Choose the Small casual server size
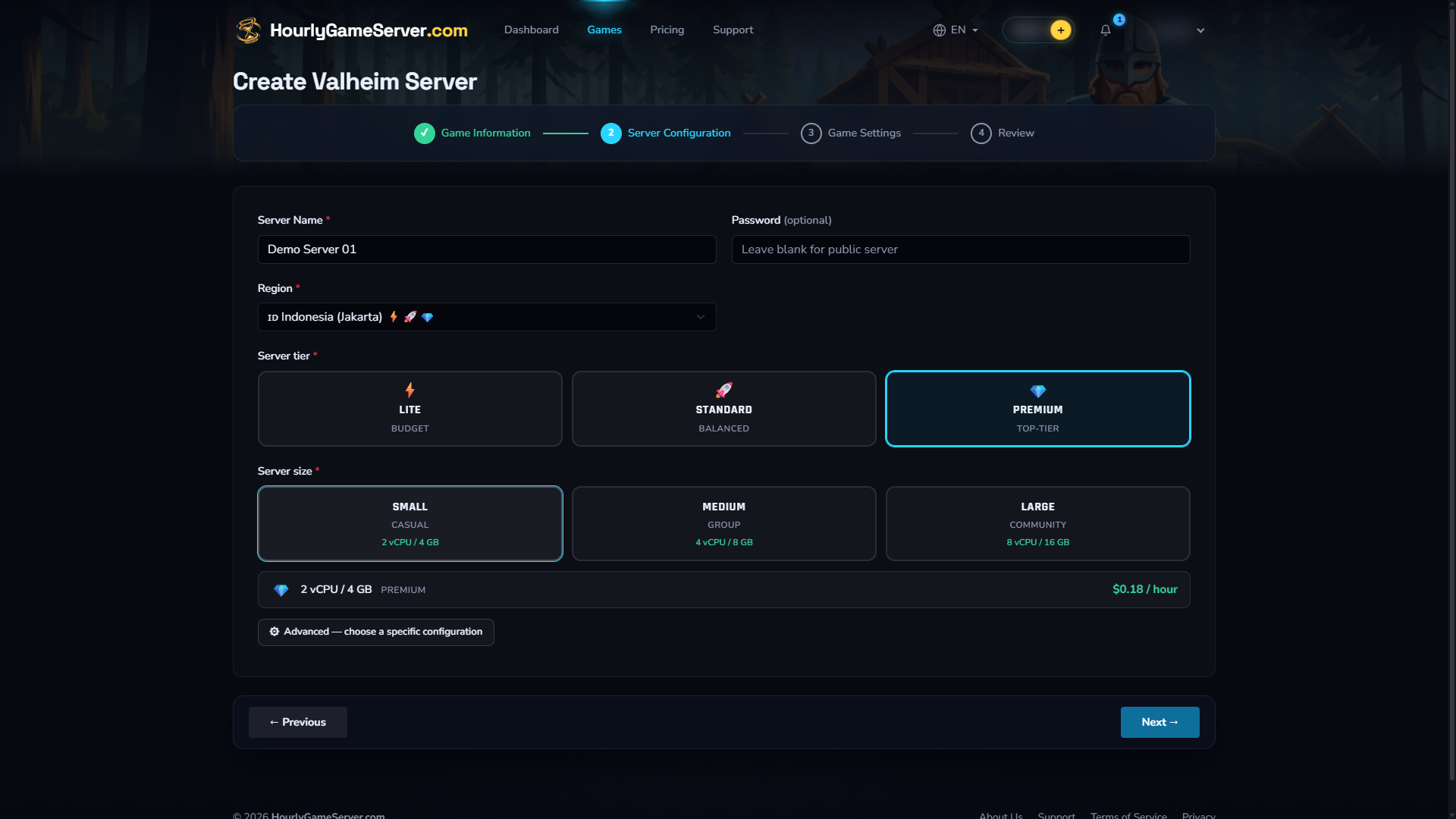 click(x=410, y=524)
